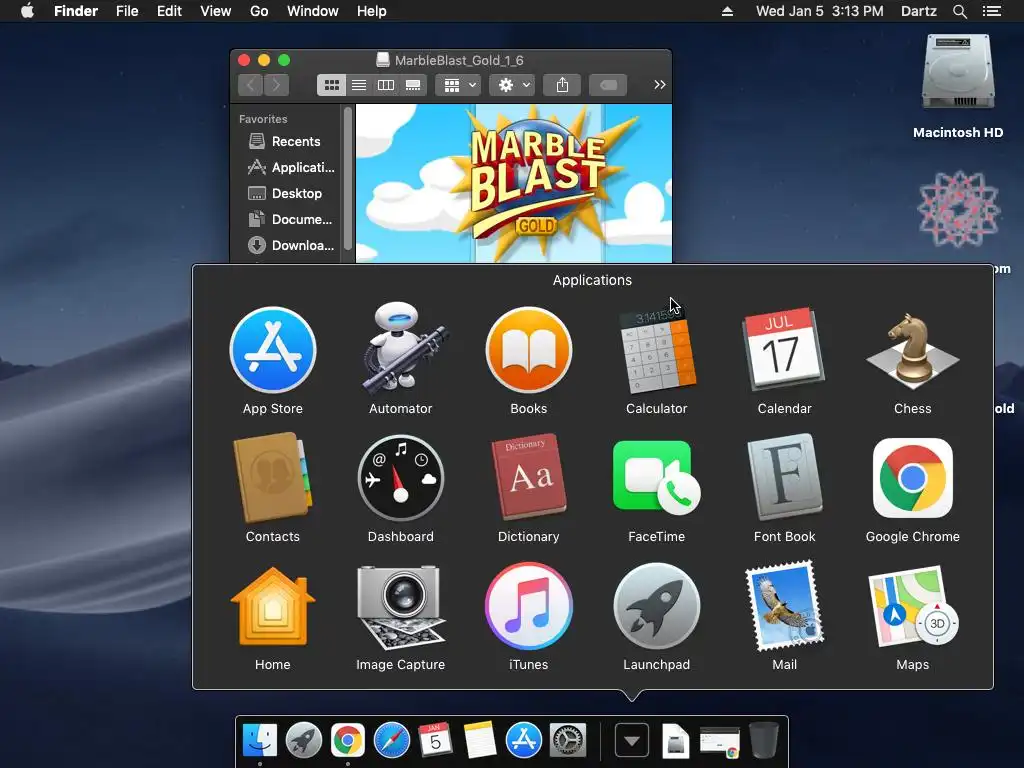This screenshot has width=1024, height=768.
Task: Go forward in the Finder window
Action: coord(276,85)
